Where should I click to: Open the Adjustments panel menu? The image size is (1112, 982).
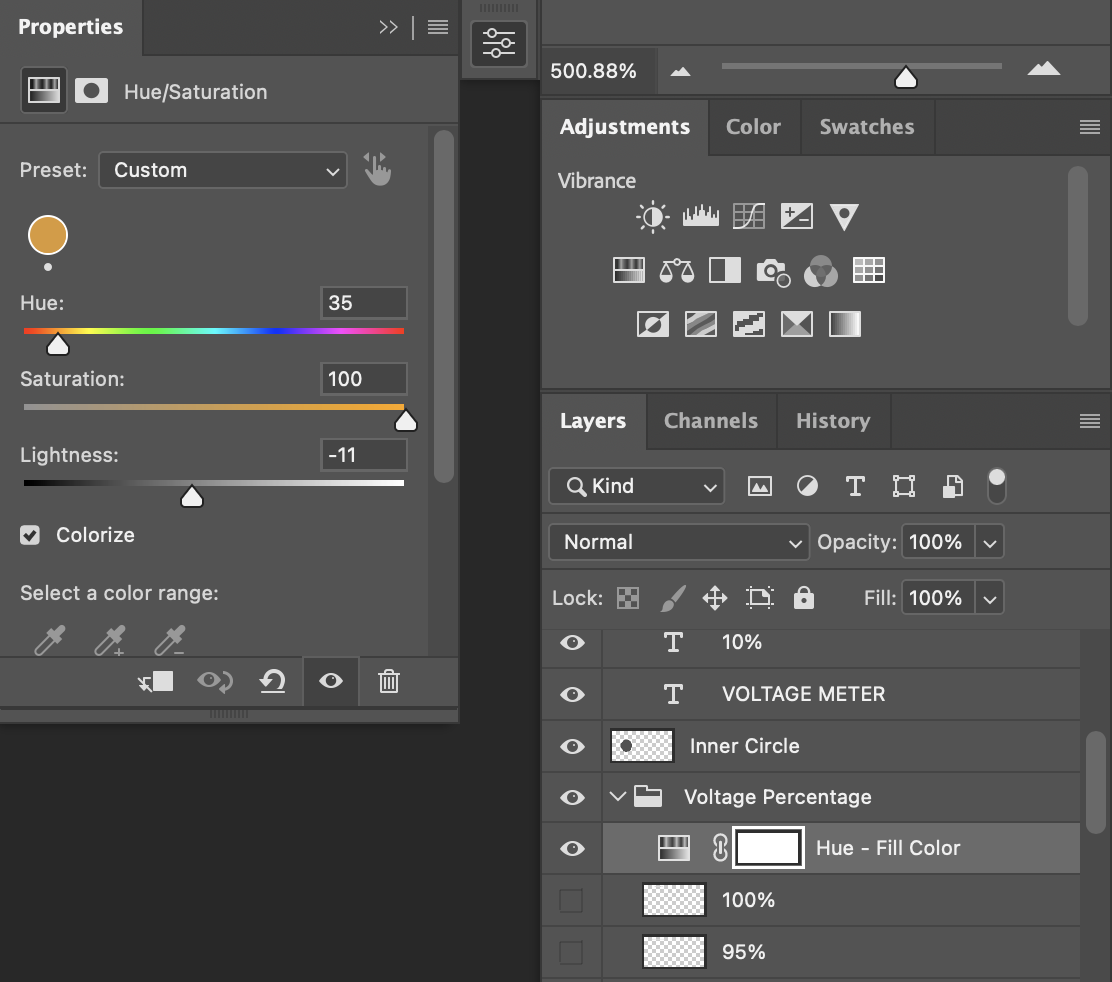coord(1090,127)
